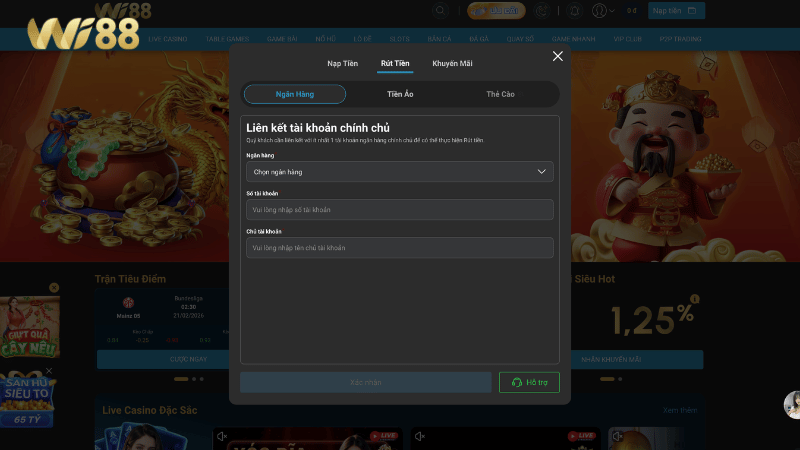This screenshot has height=450, width=800.
Task: Switch to the Tiền Ảo withdrawal method
Action: 400,94
